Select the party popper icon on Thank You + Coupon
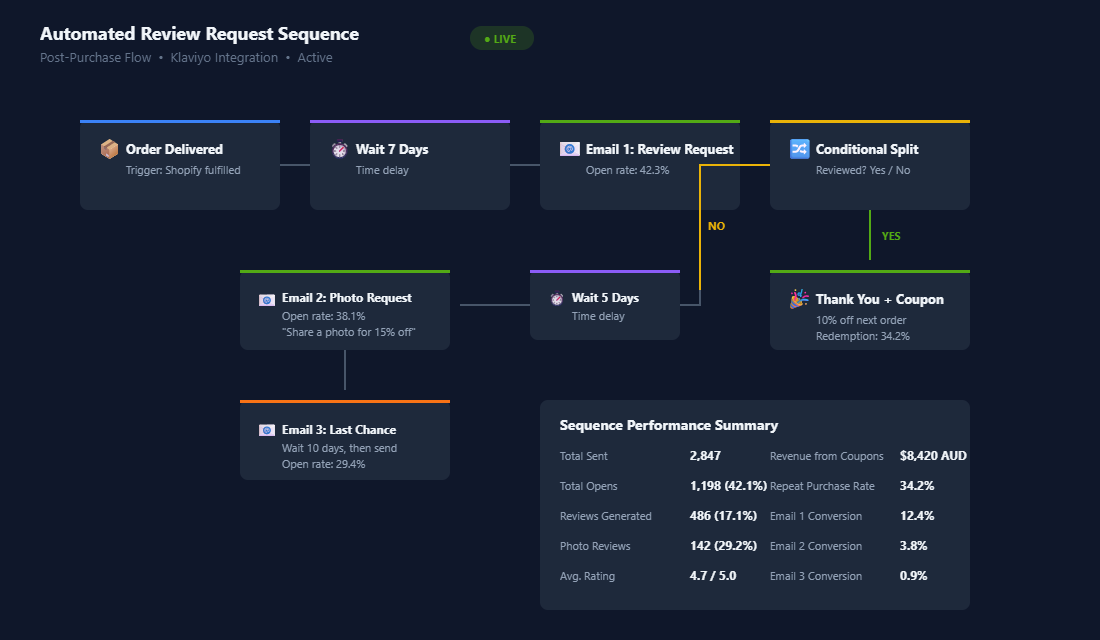This screenshot has width=1100, height=640. pos(797,298)
